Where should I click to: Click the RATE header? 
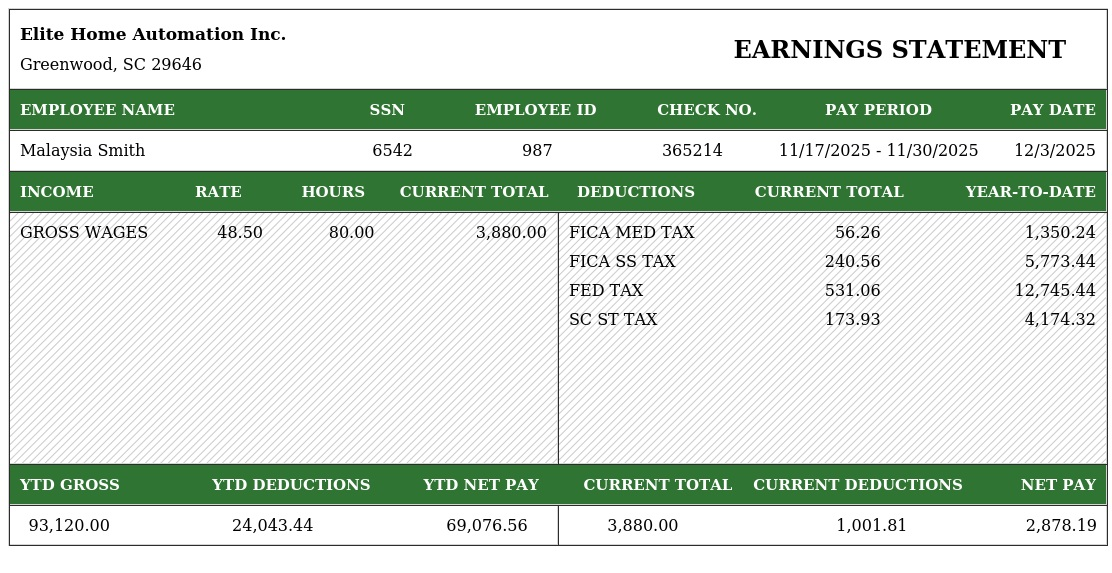pos(218,192)
